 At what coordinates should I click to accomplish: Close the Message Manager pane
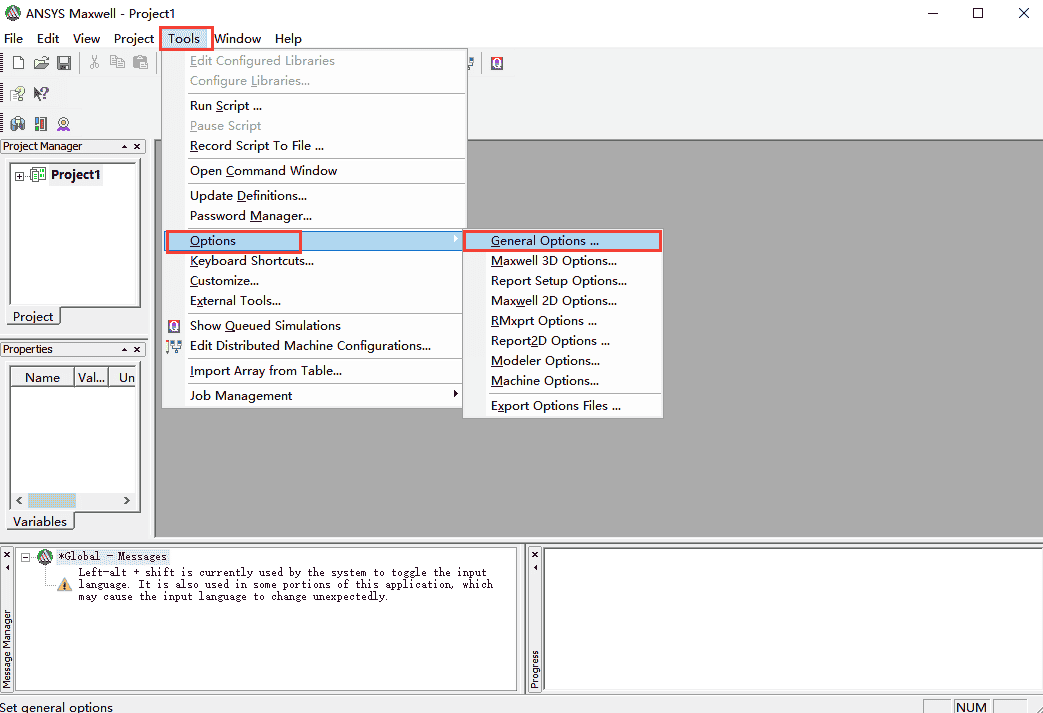(x=7, y=555)
